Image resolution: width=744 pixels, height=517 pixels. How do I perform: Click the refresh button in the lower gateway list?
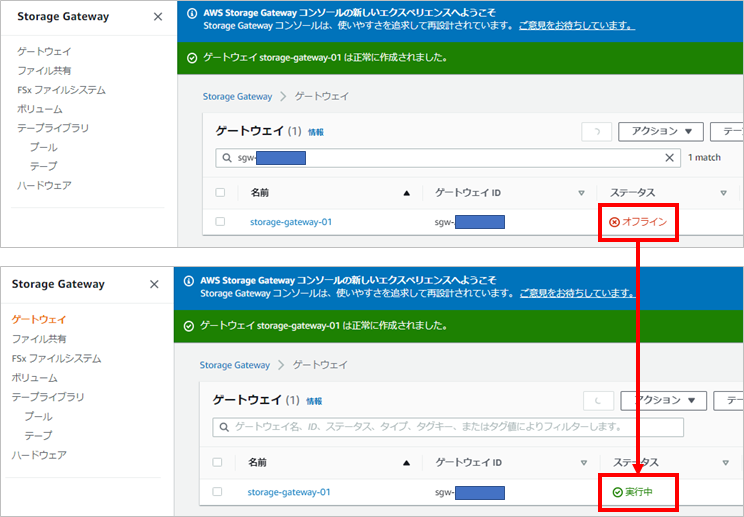click(x=598, y=401)
